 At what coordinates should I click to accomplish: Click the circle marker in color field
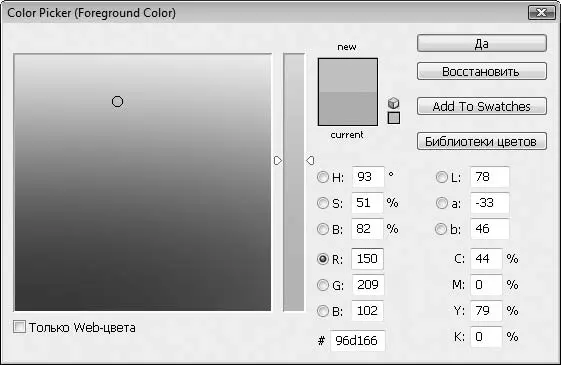tap(117, 102)
